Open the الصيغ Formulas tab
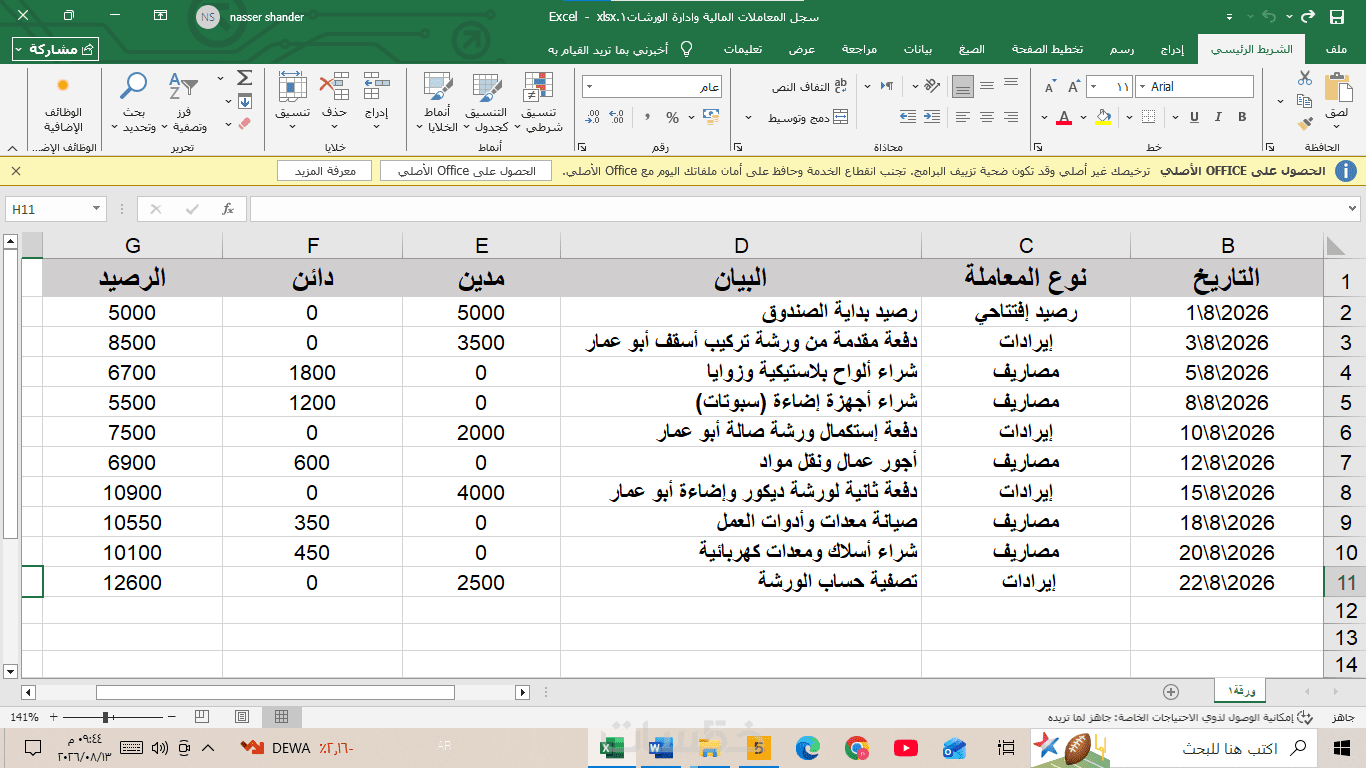The image size is (1366, 768). 971,49
